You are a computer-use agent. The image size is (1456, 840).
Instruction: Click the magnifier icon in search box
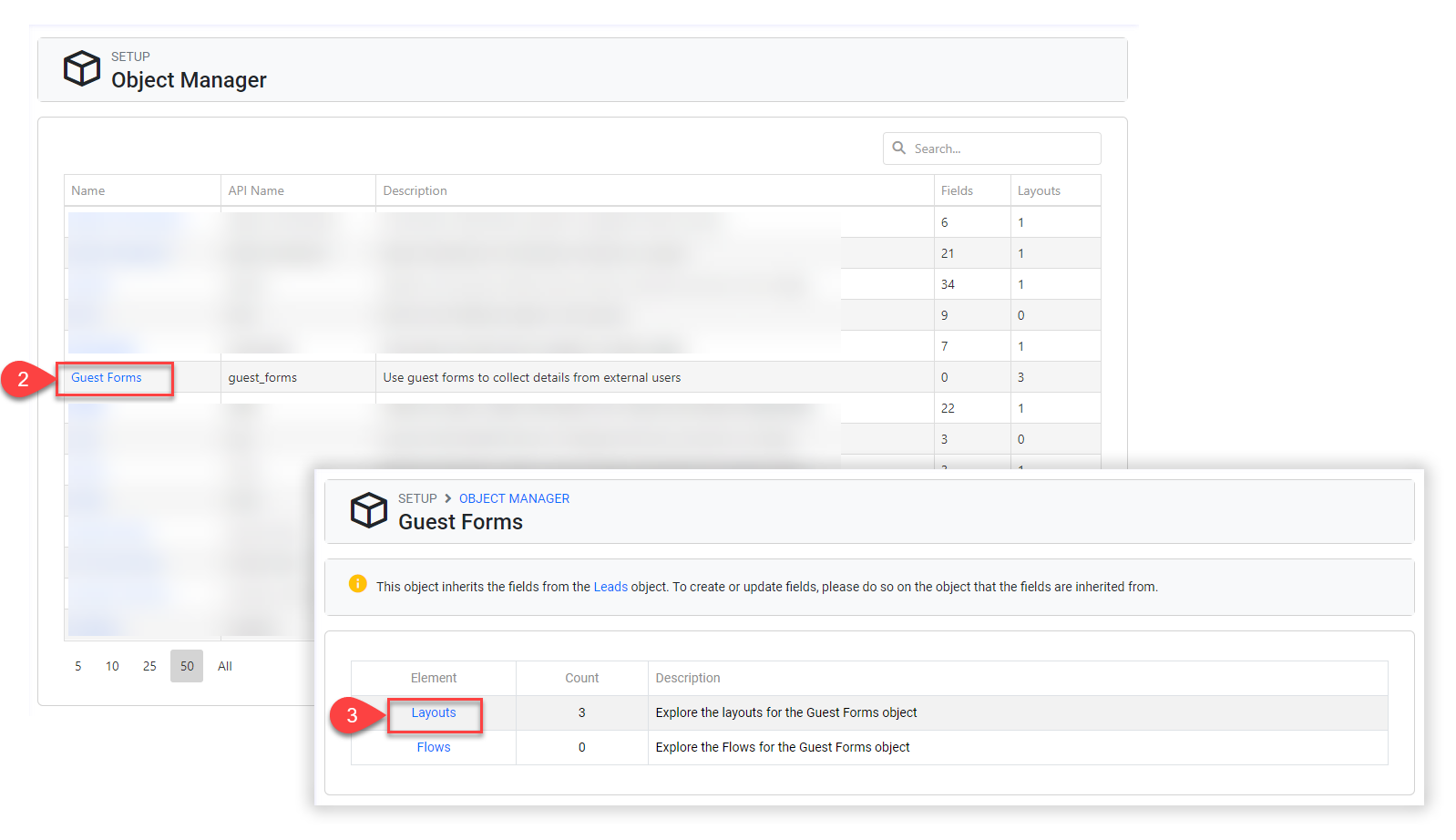tap(898, 148)
